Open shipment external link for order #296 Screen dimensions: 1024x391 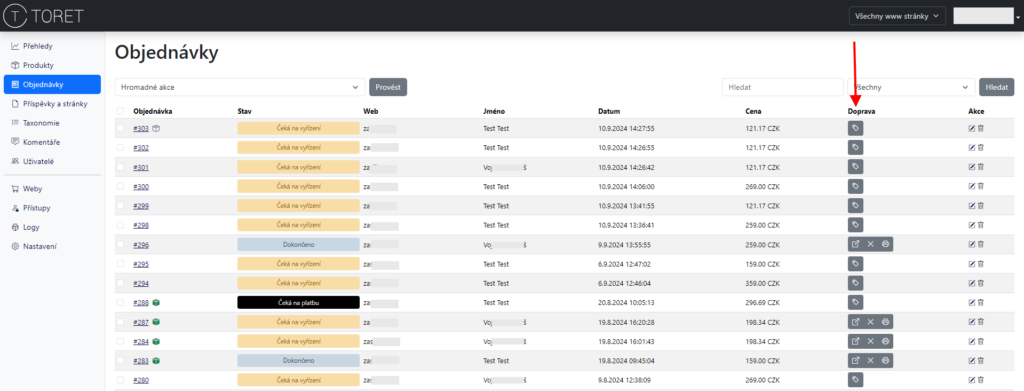click(x=856, y=244)
